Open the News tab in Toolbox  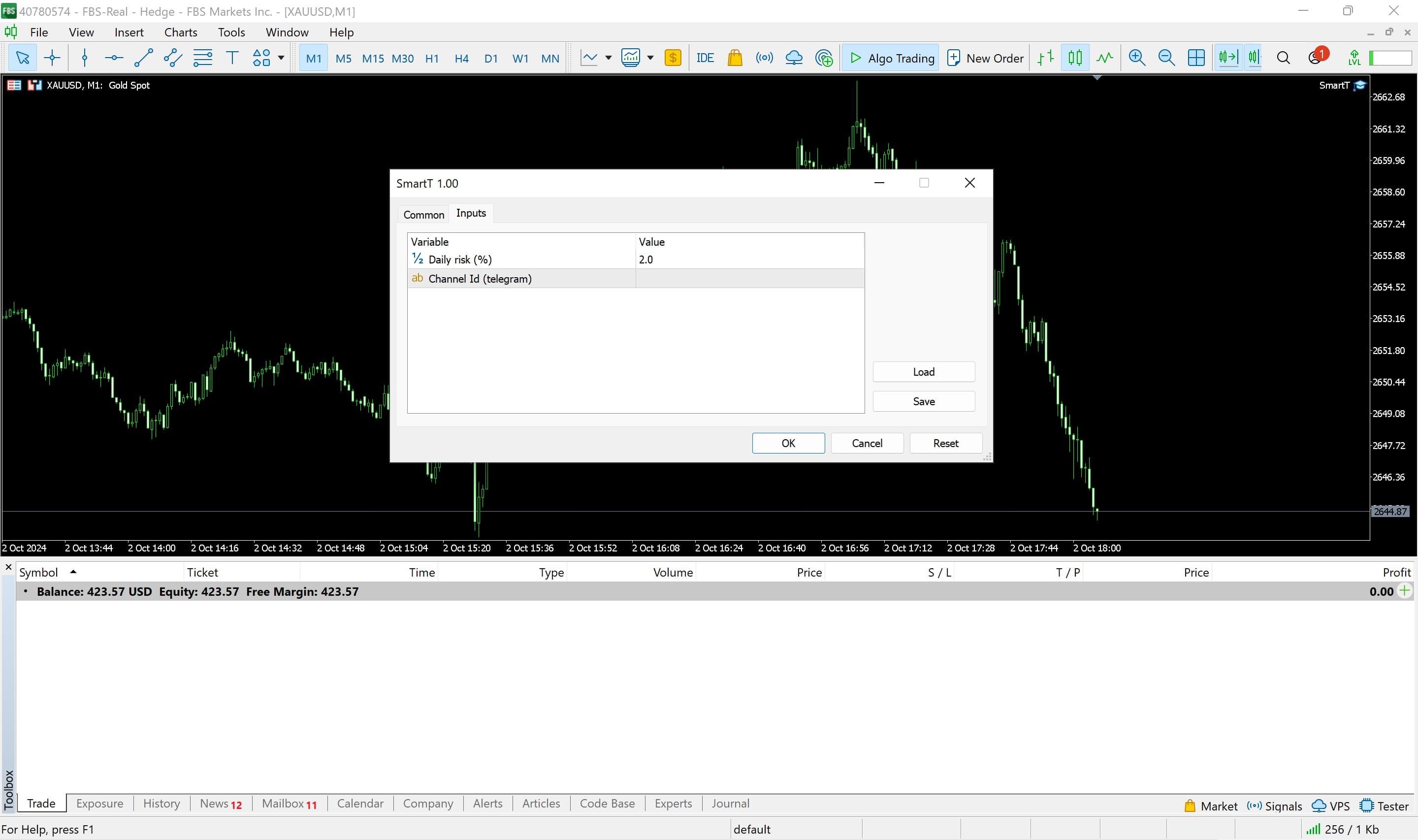pos(221,803)
